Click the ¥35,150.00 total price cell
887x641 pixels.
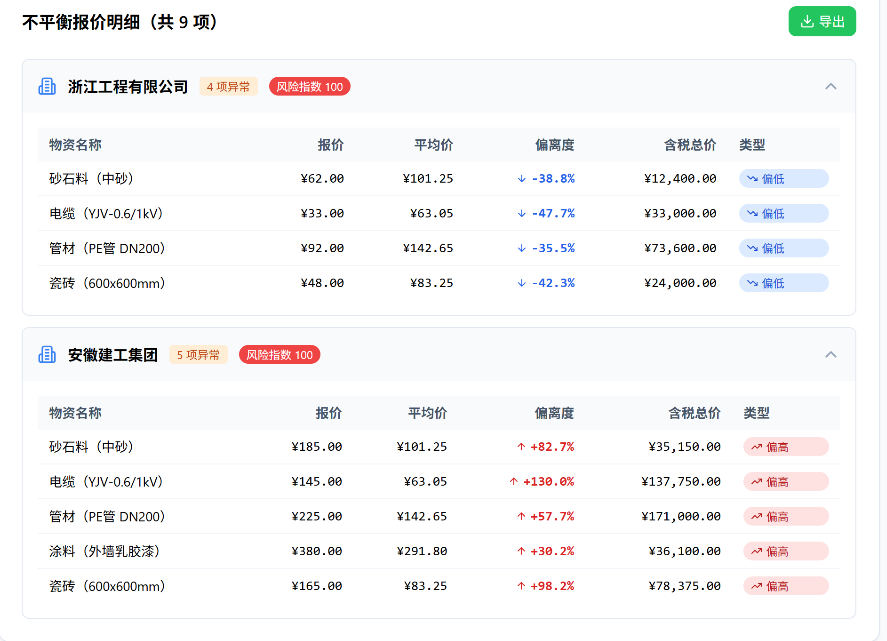(x=684, y=447)
